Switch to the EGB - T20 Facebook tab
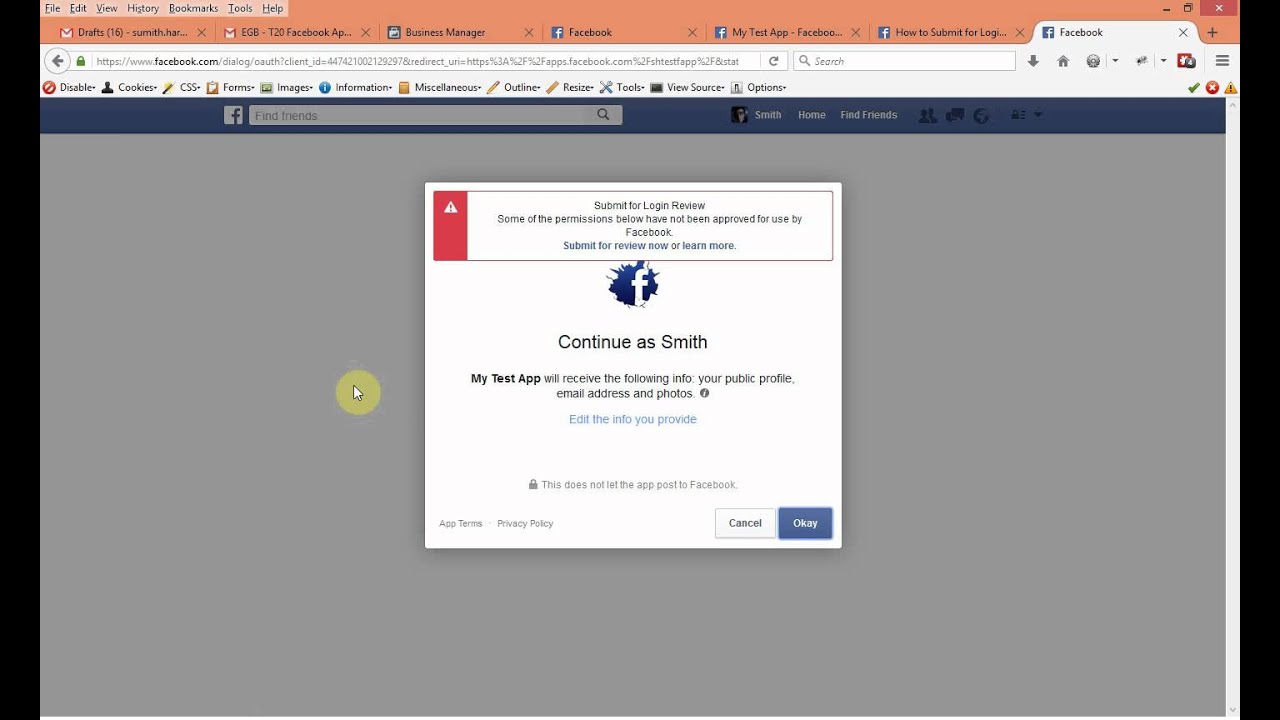The width and height of the screenshot is (1280, 720). pyautogui.click(x=296, y=32)
